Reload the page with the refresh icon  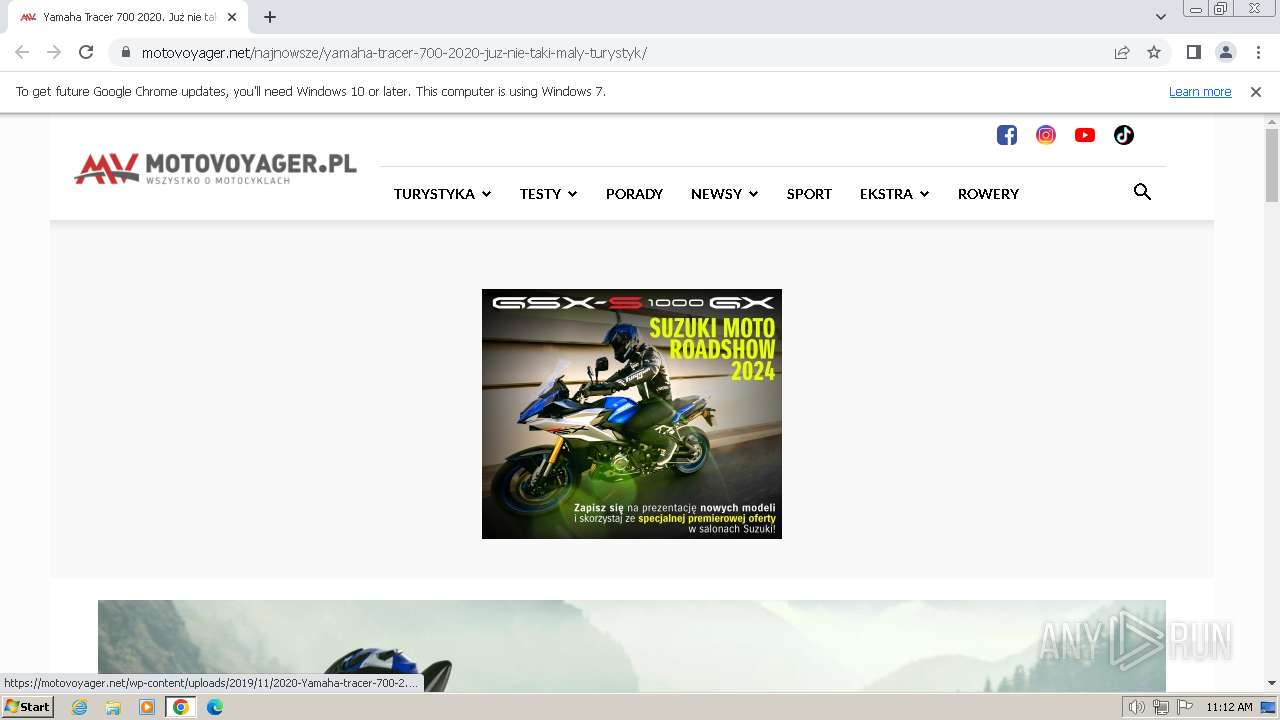pyautogui.click(x=86, y=52)
